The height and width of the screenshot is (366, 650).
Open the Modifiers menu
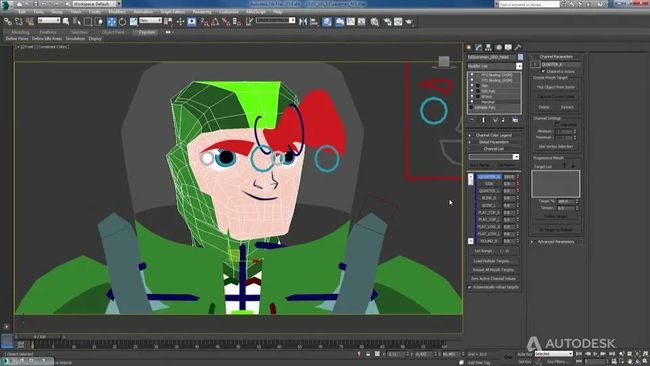pos(117,12)
